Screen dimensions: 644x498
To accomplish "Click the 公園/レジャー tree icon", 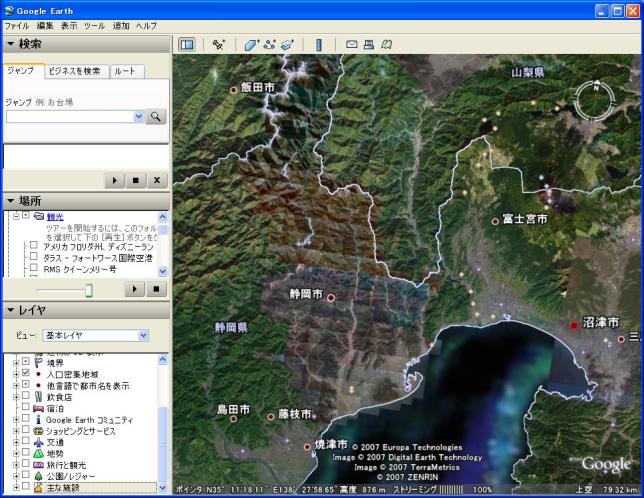I will click(x=38, y=476).
